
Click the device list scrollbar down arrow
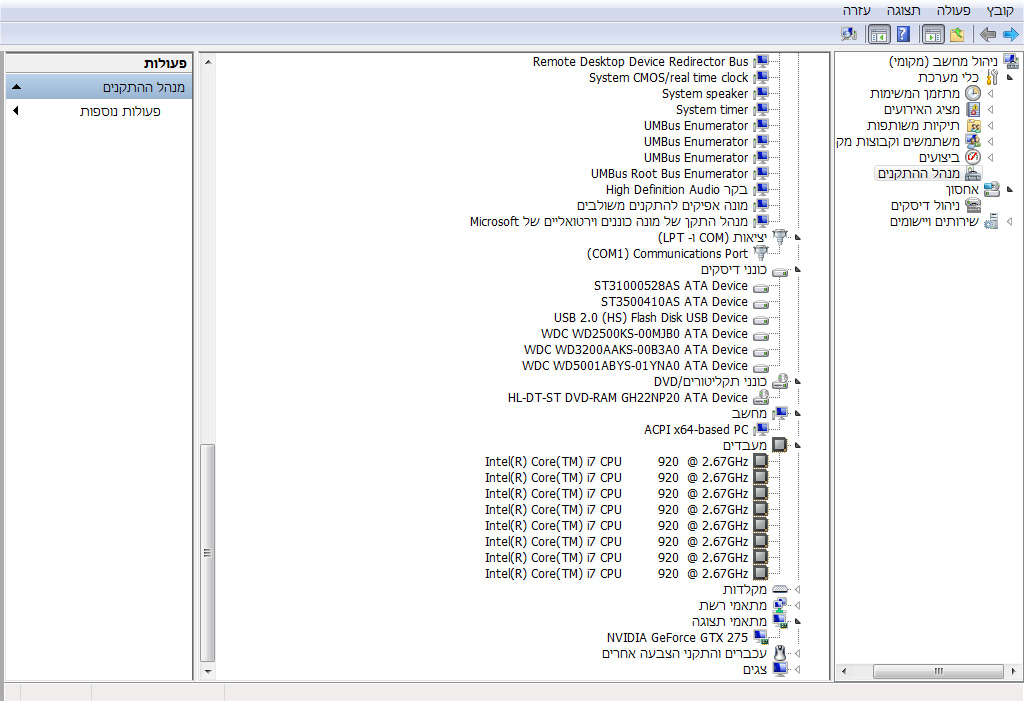tap(208, 671)
